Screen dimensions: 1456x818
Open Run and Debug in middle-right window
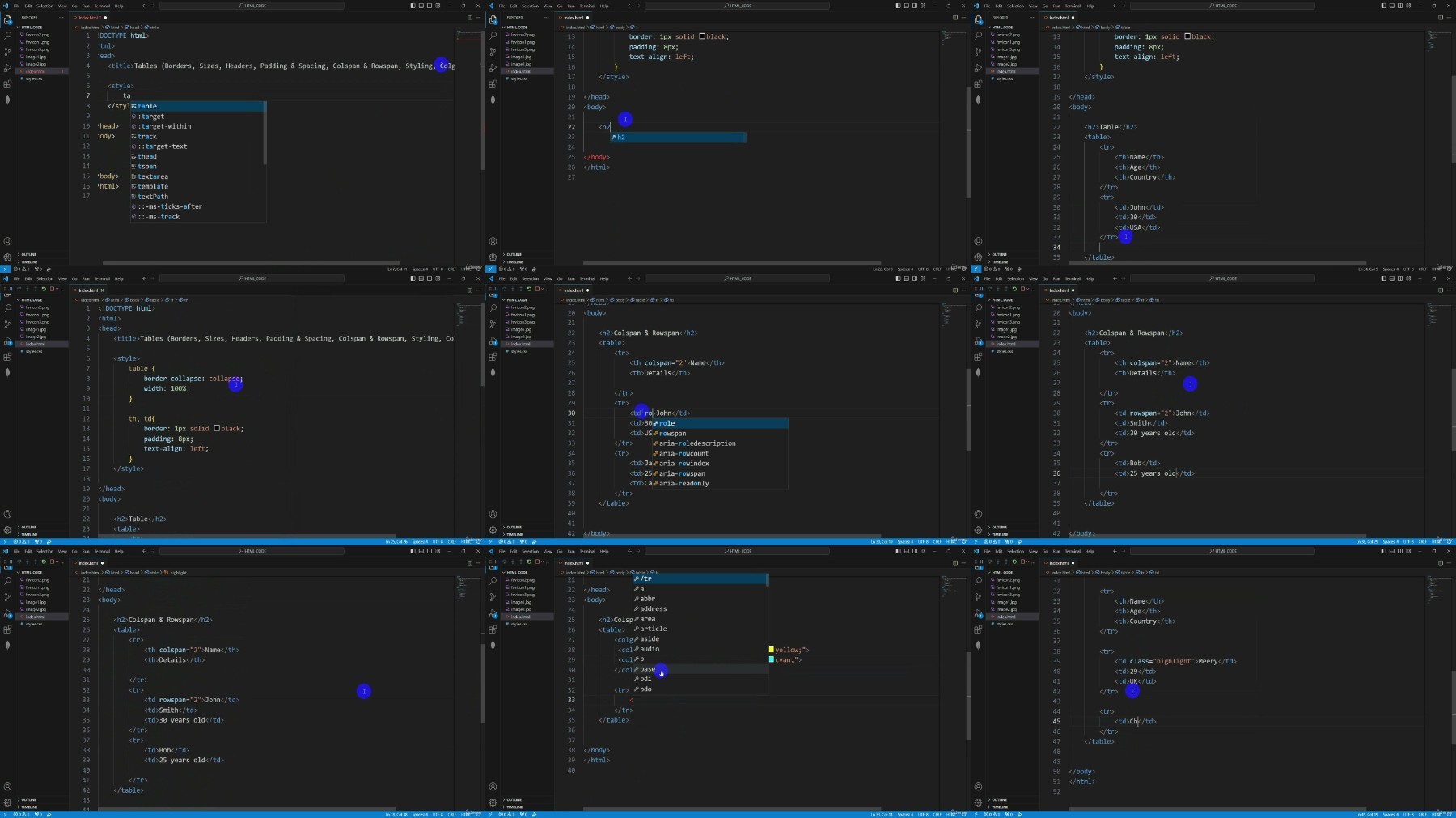[979, 341]
